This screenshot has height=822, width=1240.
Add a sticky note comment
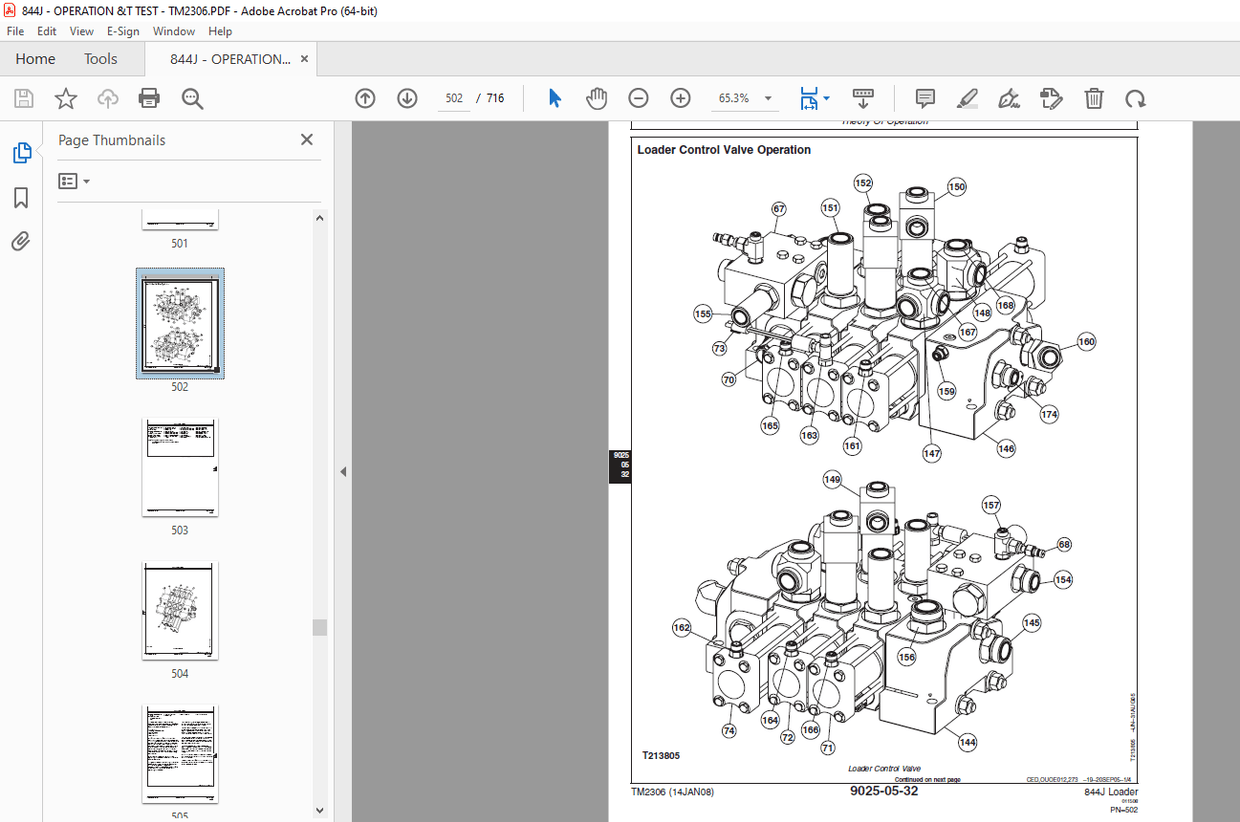point(925,98)
